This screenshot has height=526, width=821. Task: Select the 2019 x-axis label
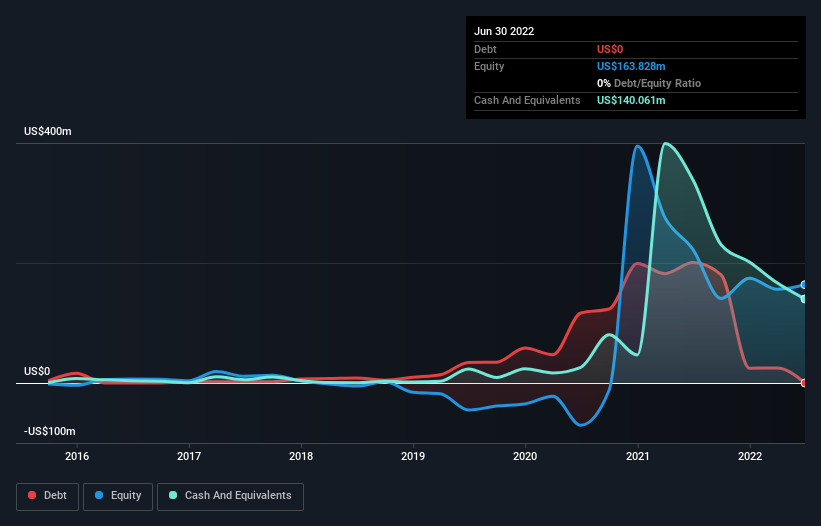[413, 456]
